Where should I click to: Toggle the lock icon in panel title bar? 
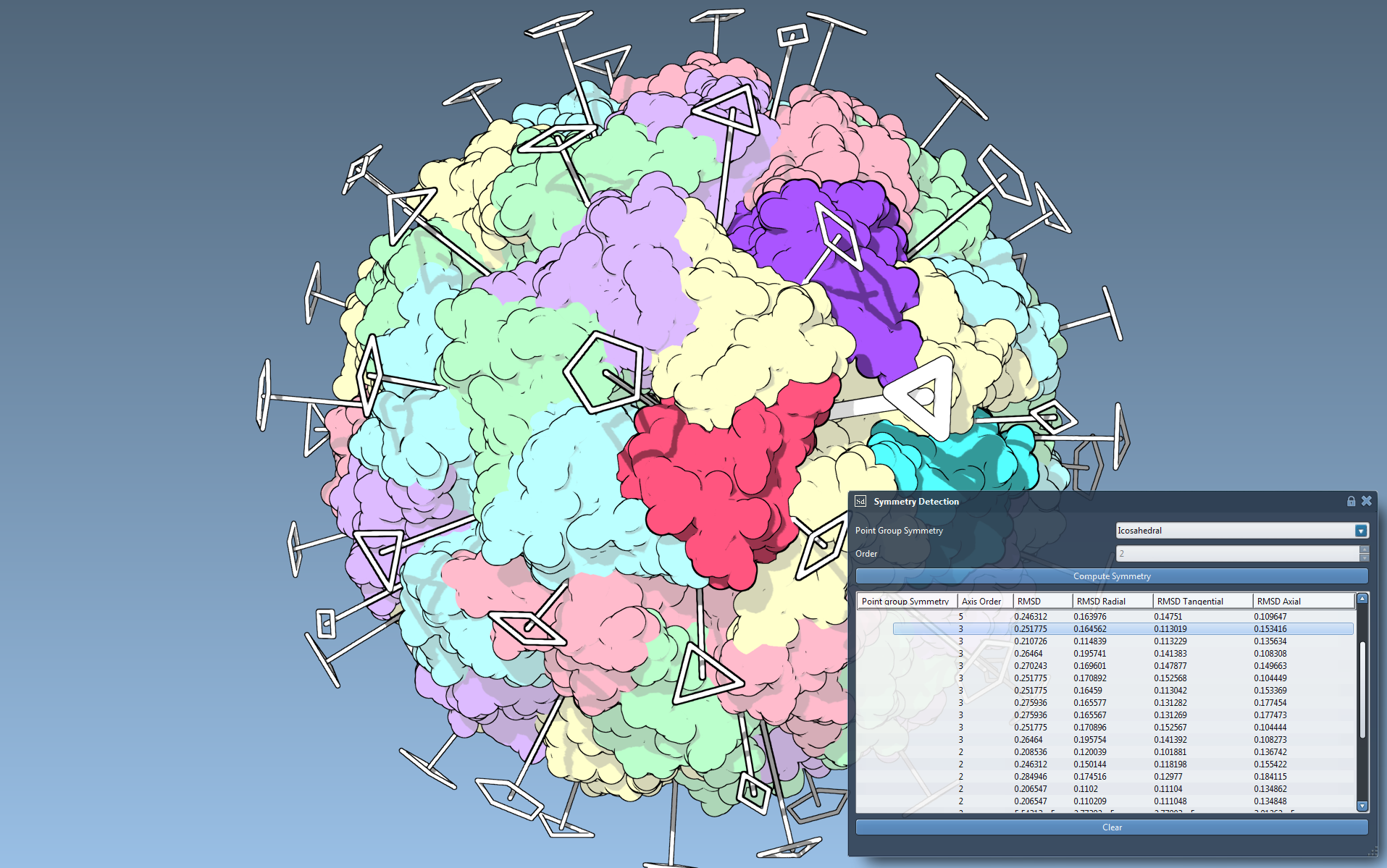[x=1351, y=501]
